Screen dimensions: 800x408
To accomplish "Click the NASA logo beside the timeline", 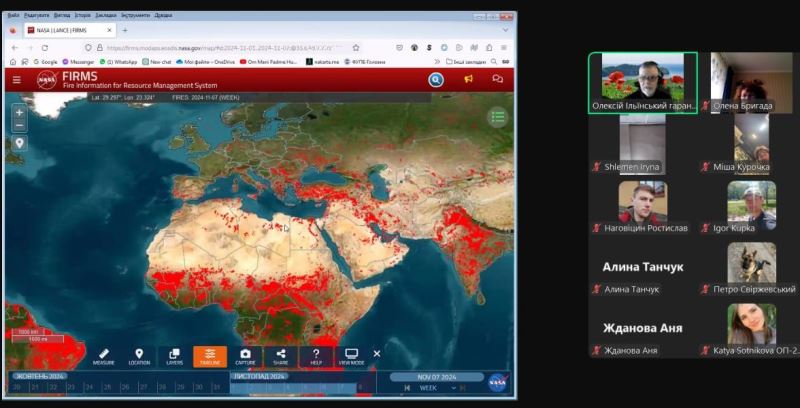I will coord(497,382).
